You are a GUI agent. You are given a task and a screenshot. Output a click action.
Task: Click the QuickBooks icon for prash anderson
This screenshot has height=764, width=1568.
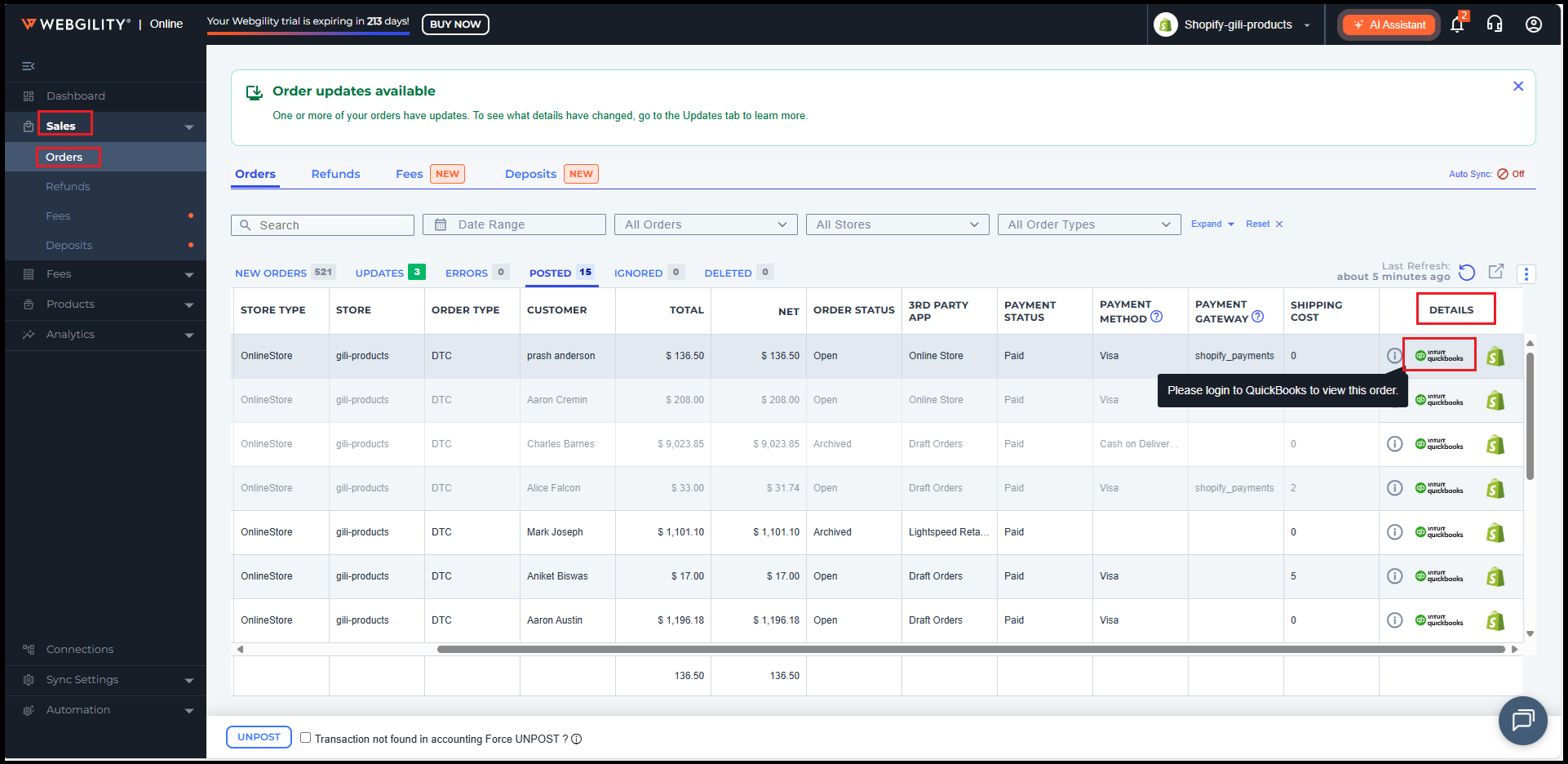coord(1439,356)
